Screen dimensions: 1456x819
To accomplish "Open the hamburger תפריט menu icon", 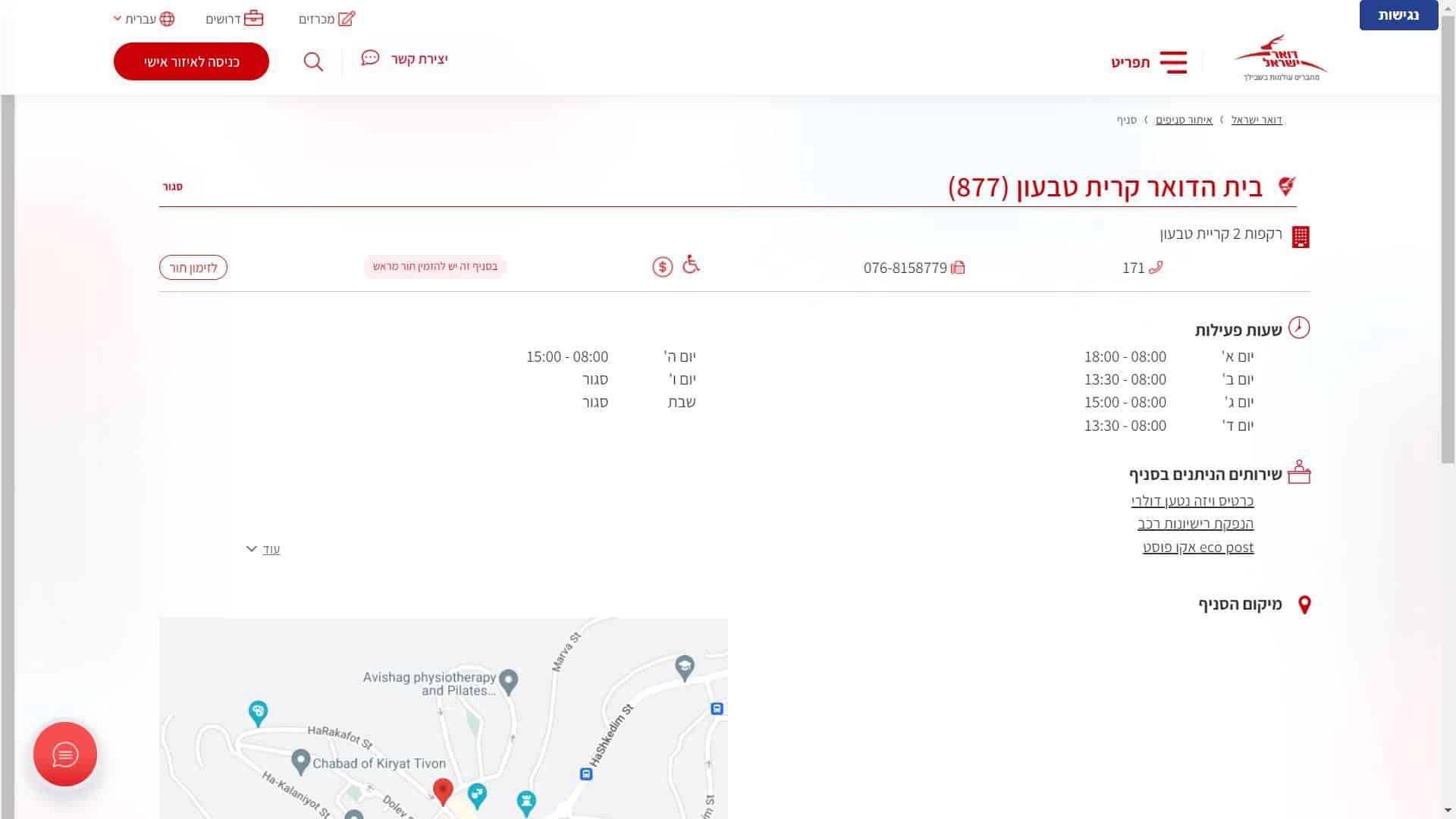I will 1173,62.
